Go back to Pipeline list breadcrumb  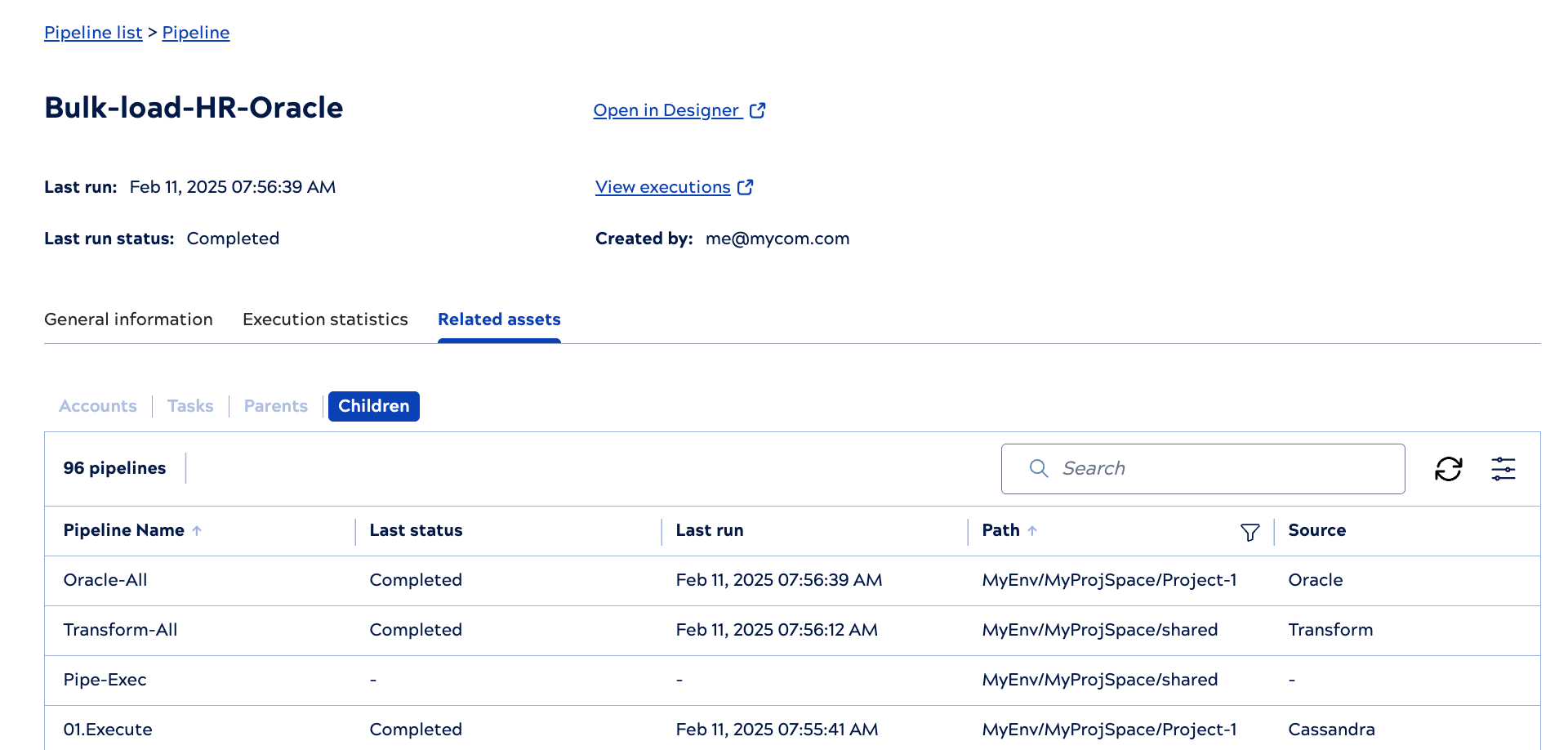93,33
